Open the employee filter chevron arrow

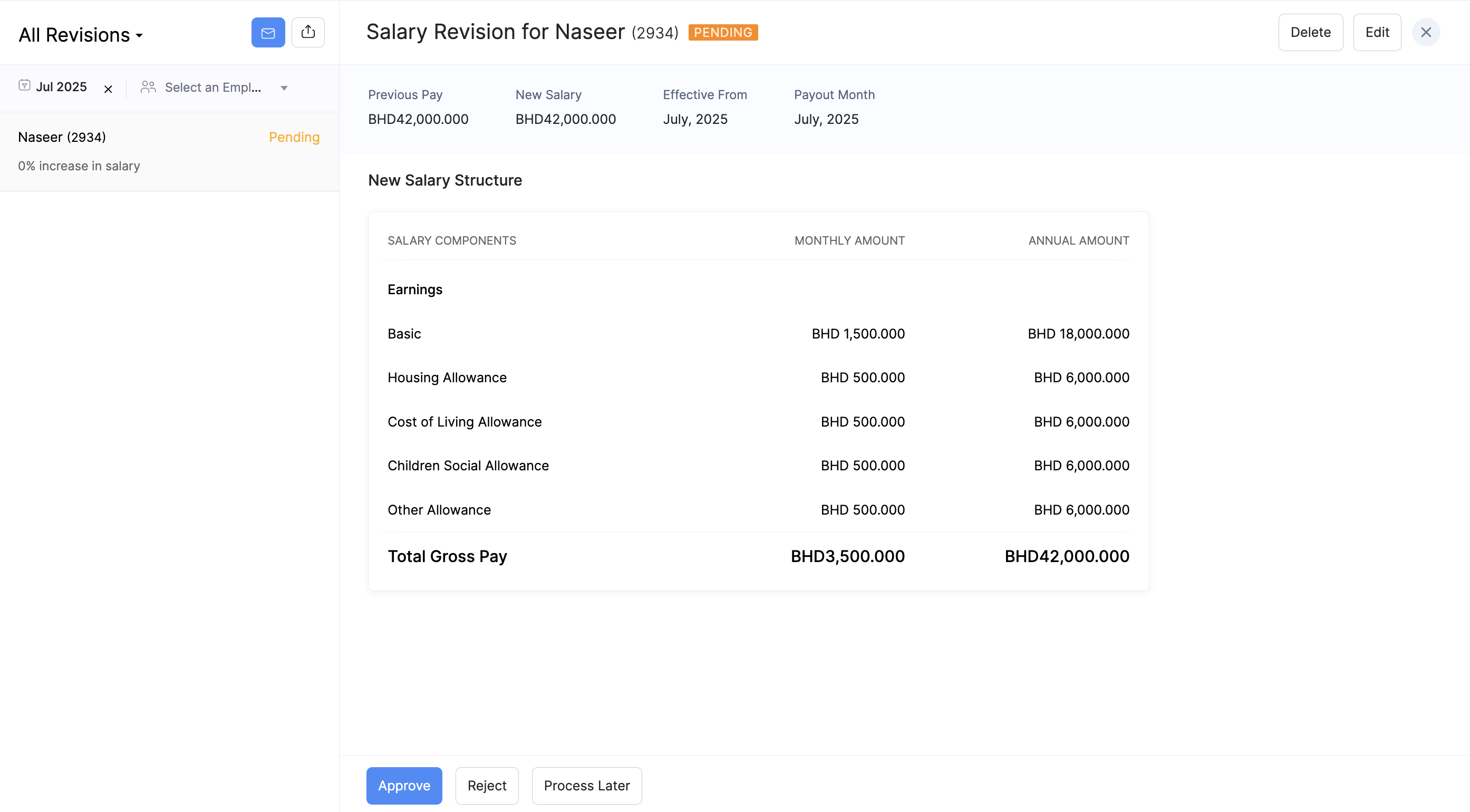(x=284, y=89)
